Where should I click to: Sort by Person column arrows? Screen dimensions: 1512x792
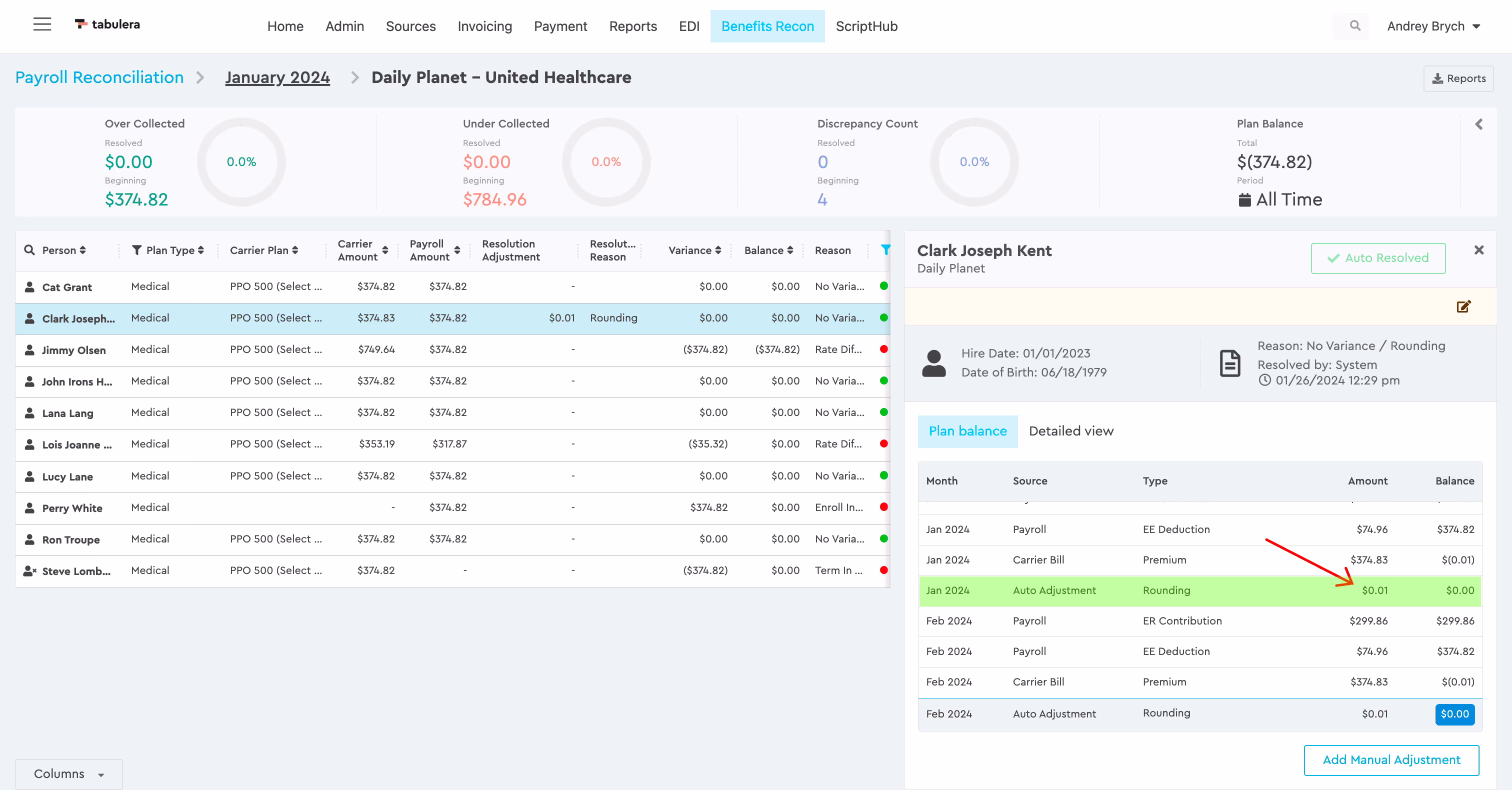pyautogui.click(x=83, y=250)
